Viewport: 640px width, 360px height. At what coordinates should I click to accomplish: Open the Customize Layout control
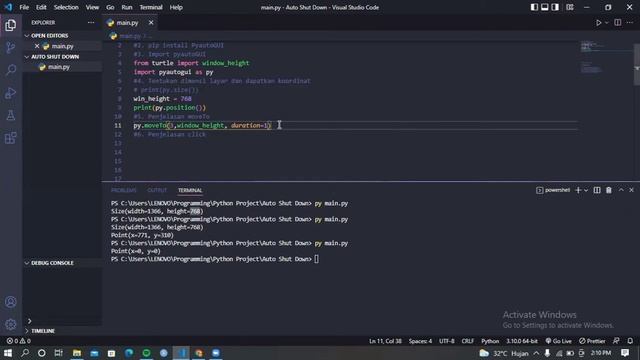click(570, 7)
